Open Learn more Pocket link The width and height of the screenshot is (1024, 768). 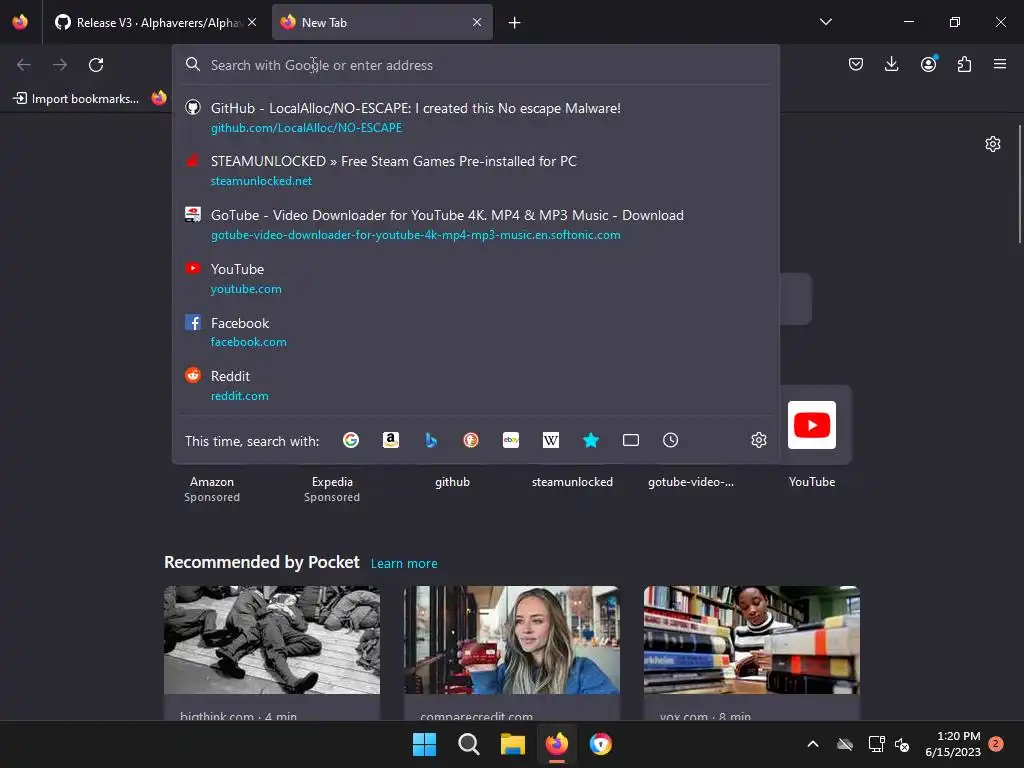[404, 564]
